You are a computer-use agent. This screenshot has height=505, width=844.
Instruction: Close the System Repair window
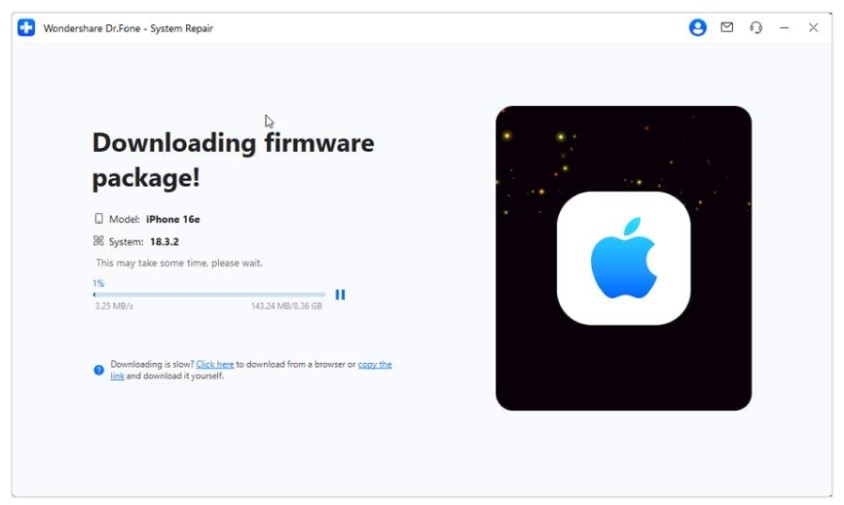tap(813, 27)
